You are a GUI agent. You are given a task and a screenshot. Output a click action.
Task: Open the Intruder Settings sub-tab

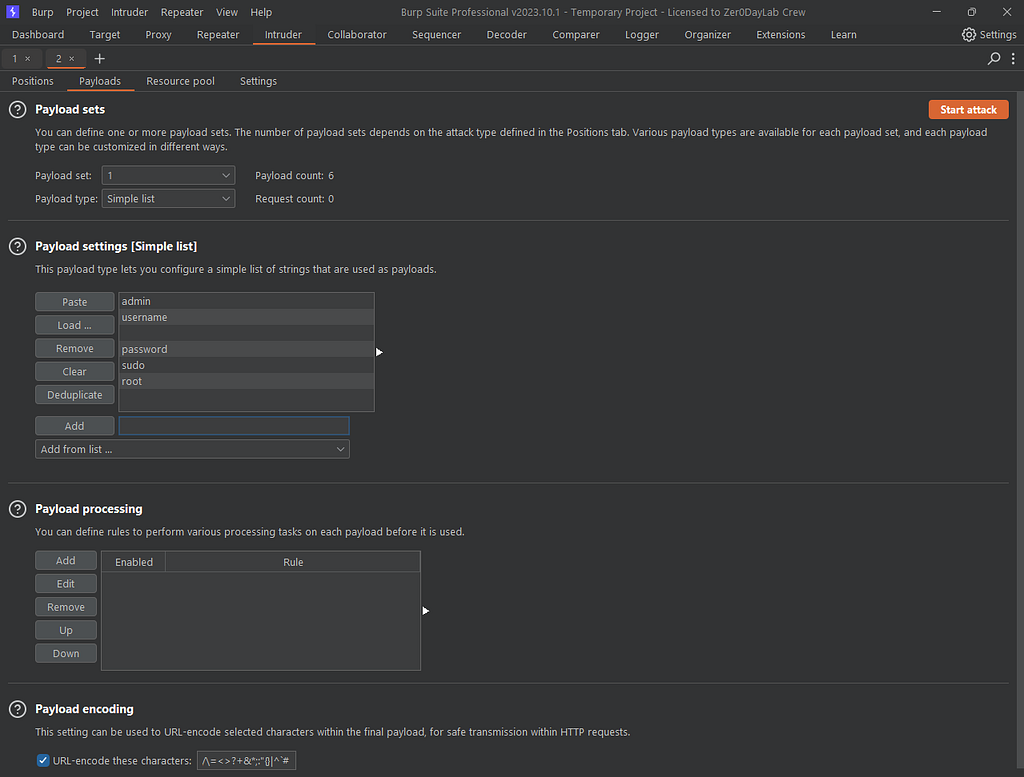[259, 81]
